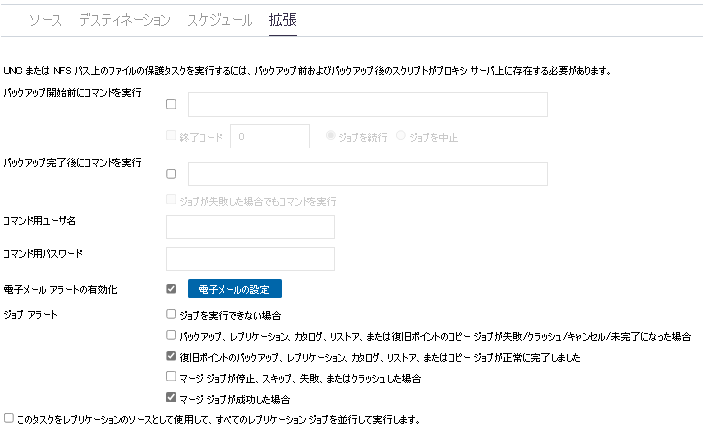The image size is (703, 444).
Task: Check the job failed/crashed/cancelled alert option
Action: click(x=171, y=335)
